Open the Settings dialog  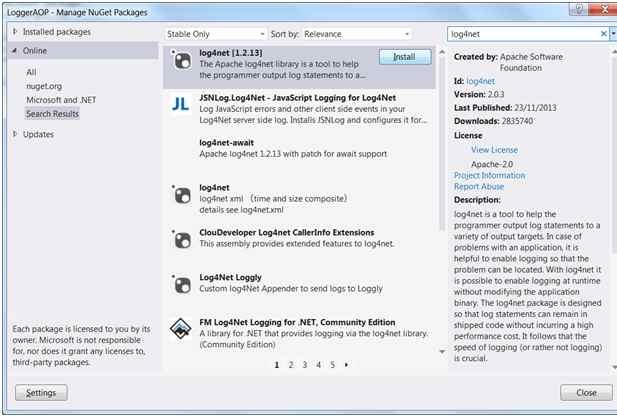[41, 393]
